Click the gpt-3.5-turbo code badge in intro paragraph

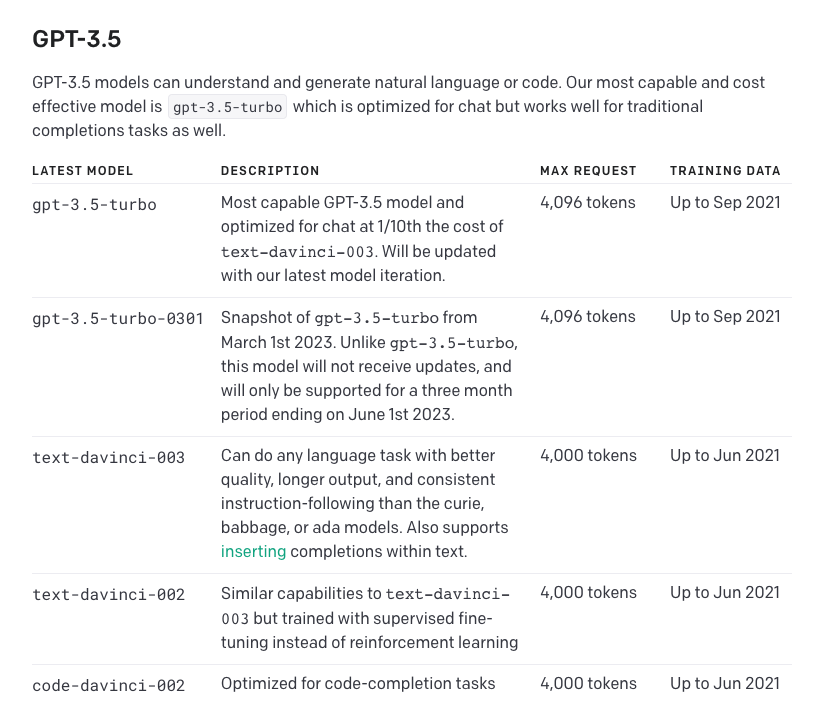pos(227,107)
